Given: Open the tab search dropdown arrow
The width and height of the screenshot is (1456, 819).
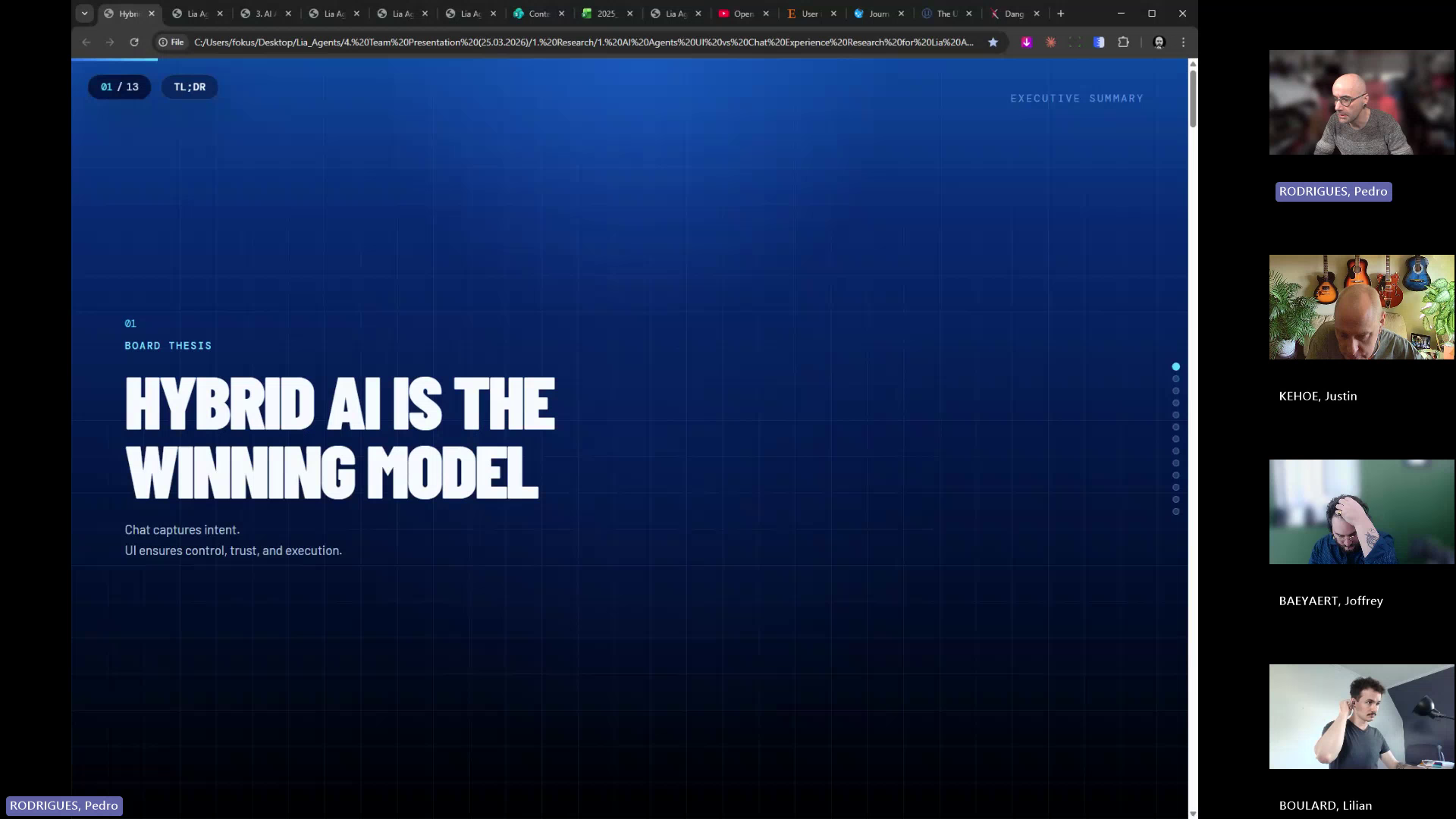Looking at the screenshot, I should click(84, 14).
